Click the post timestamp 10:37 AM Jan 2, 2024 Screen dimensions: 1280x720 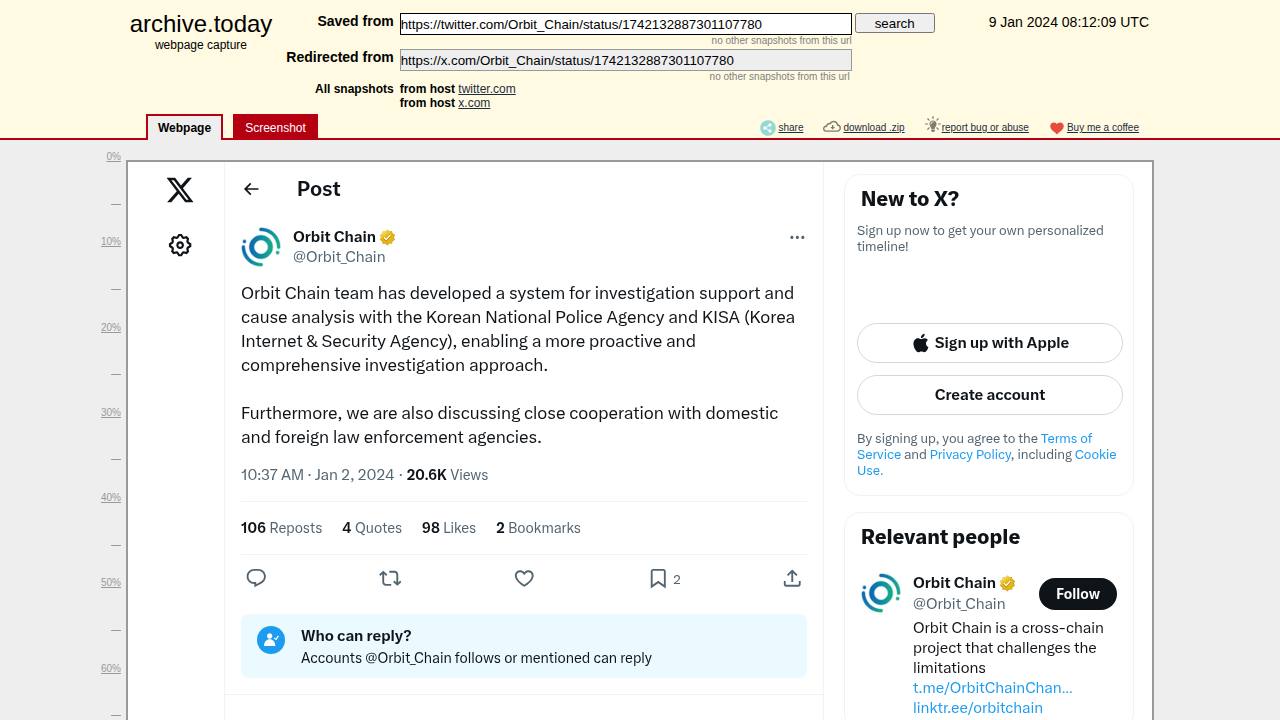pos(318,475)
